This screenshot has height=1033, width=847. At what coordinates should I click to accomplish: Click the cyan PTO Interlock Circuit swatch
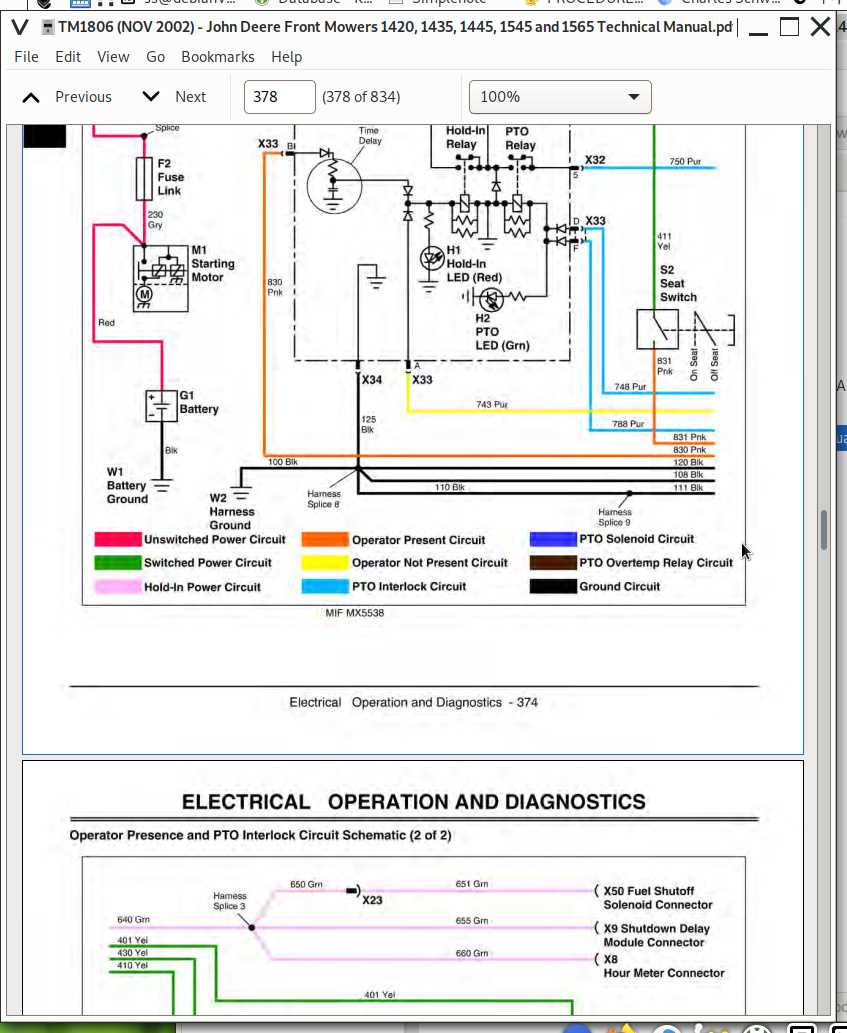[325, 586]
